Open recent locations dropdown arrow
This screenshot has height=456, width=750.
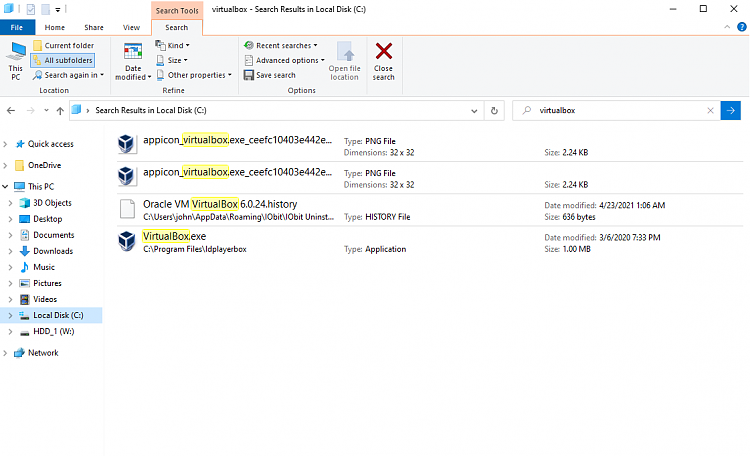point(46,111)
